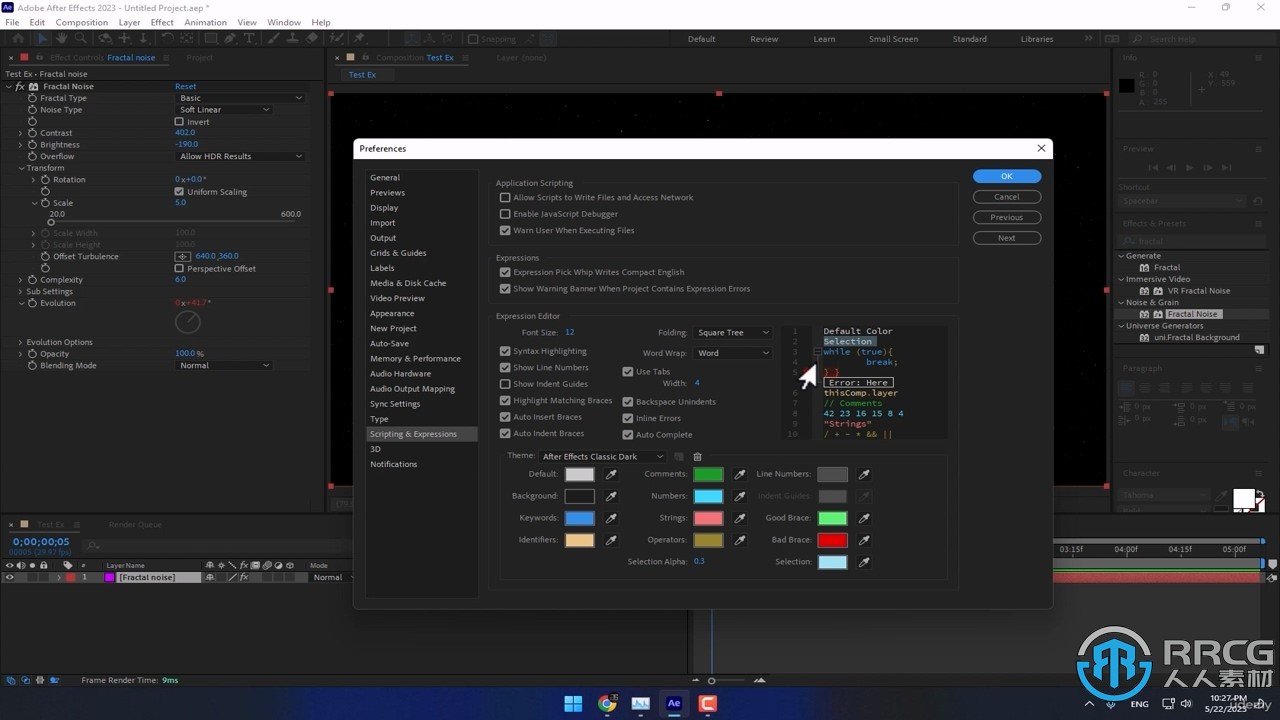1280x720 pixels.
Task: Click the Selection Alpha value 0.3
Action: [x=699, y=561]
